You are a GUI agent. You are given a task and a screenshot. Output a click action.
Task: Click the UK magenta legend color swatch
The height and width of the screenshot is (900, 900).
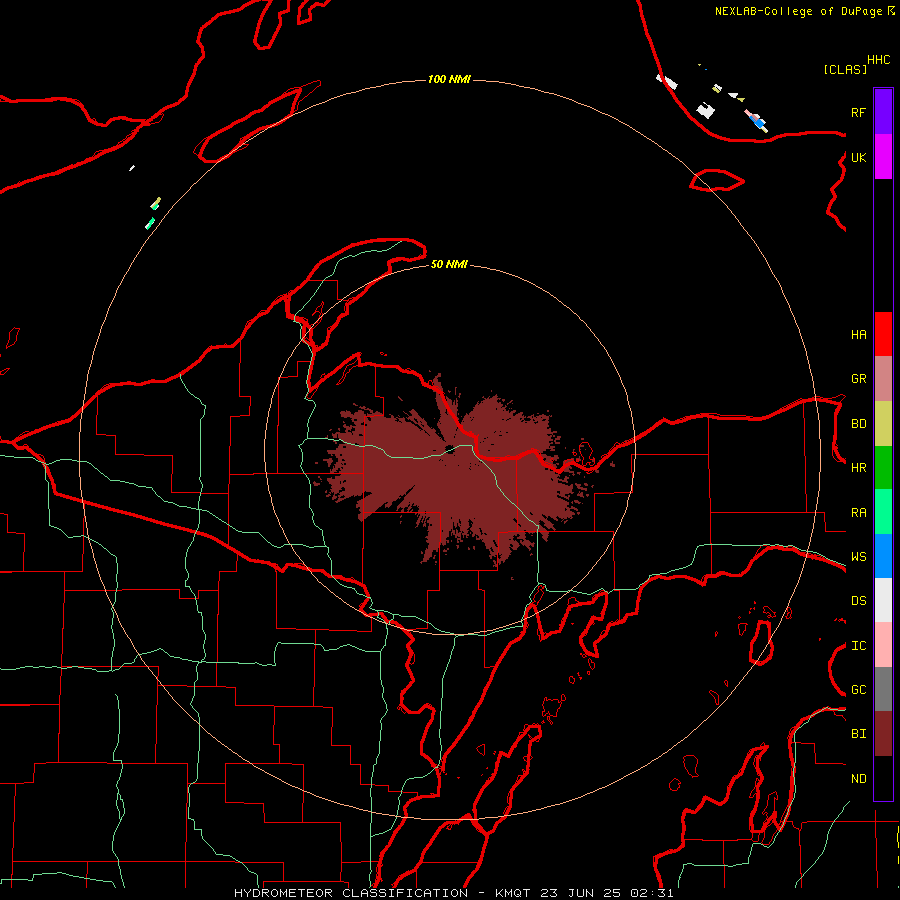[x=883, y=157]
